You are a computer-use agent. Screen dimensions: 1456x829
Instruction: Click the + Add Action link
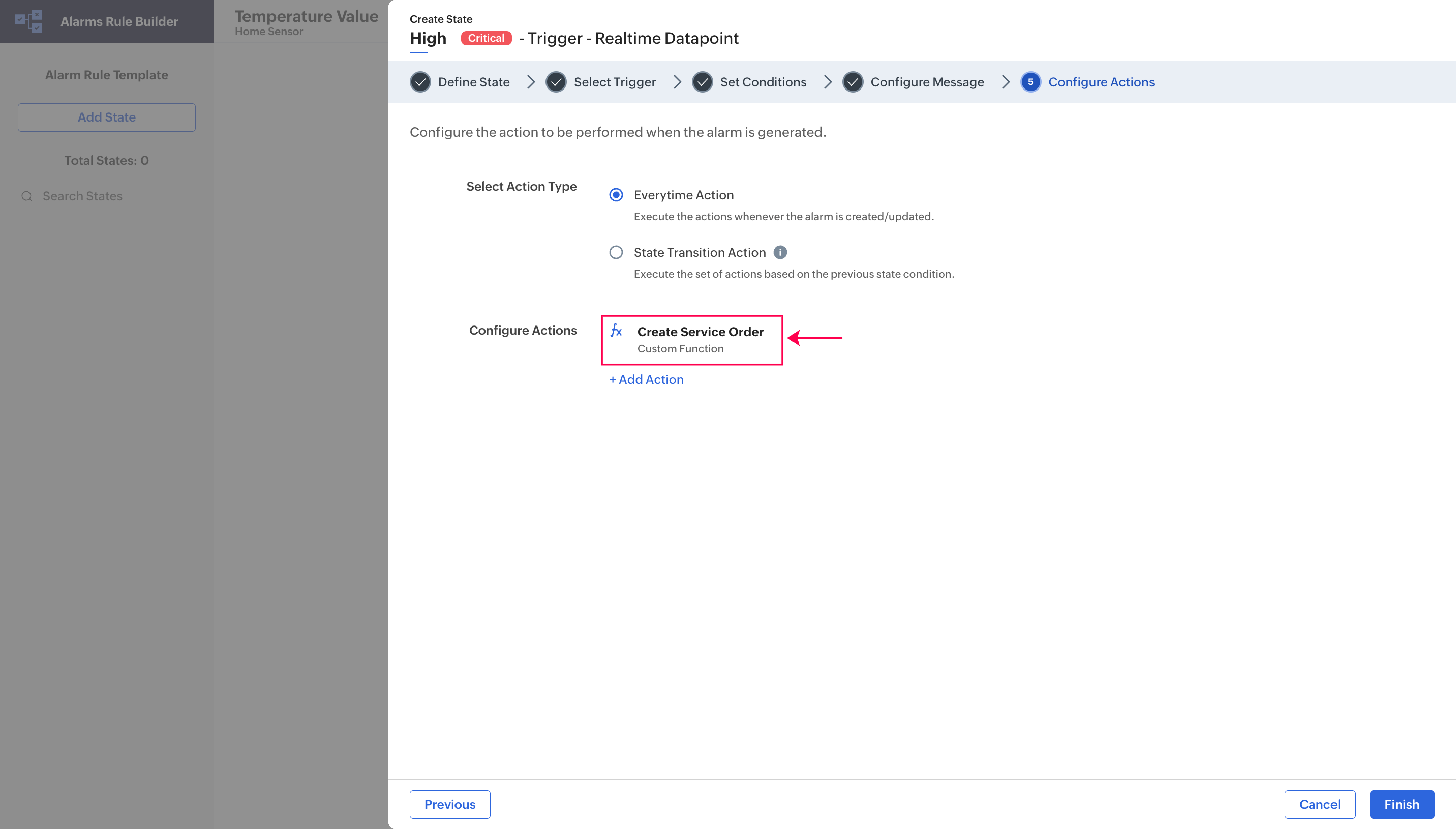click(646, 380)
